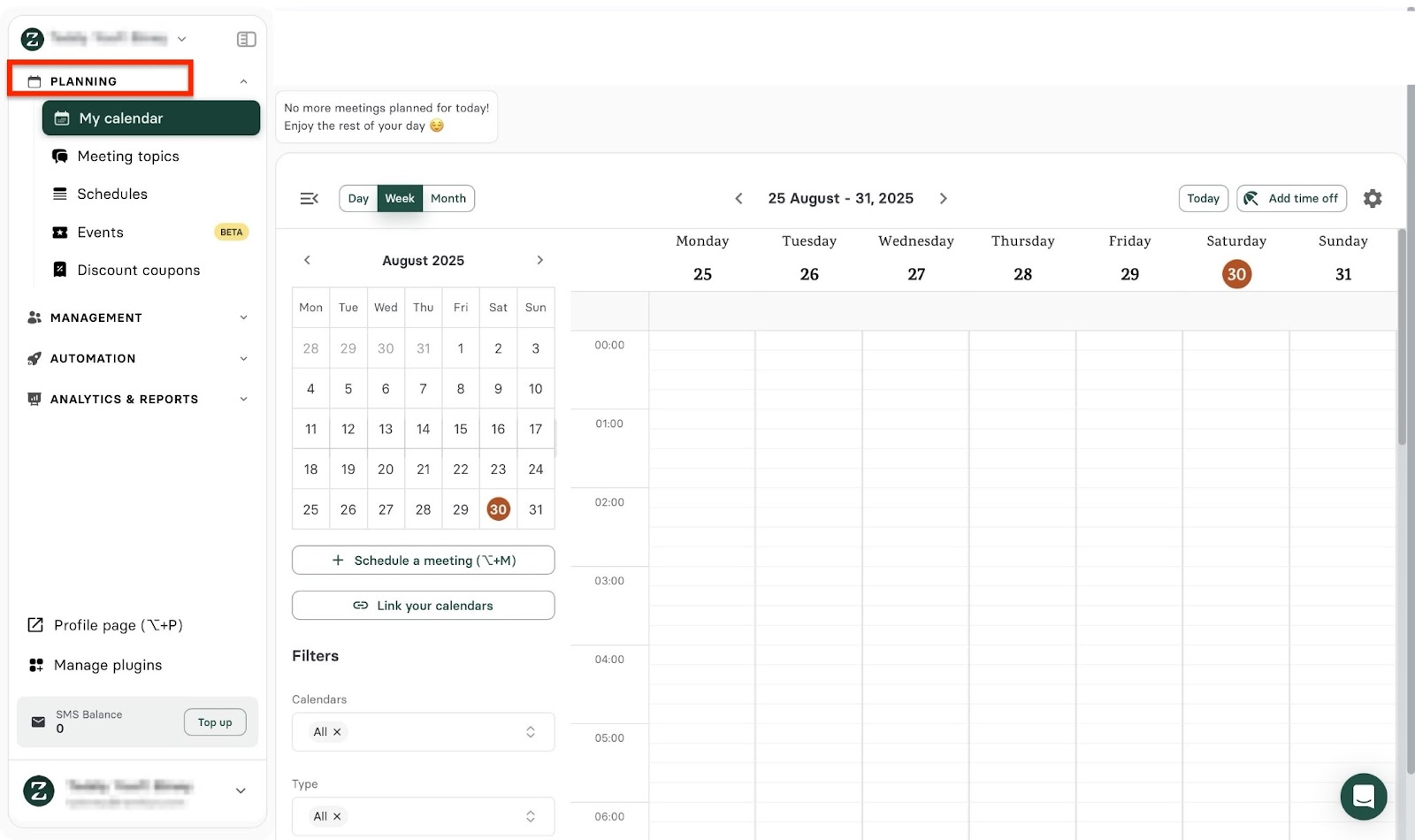Go to previous month in mini calendar
1415x840 pixels.
tap(307, 260)
